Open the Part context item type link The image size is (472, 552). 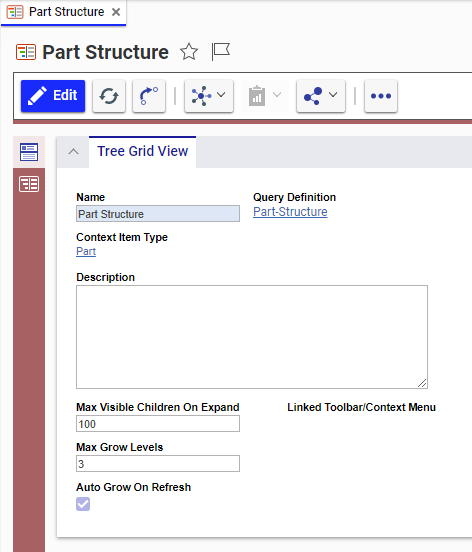pyautogui.click(x=86, y=251)
